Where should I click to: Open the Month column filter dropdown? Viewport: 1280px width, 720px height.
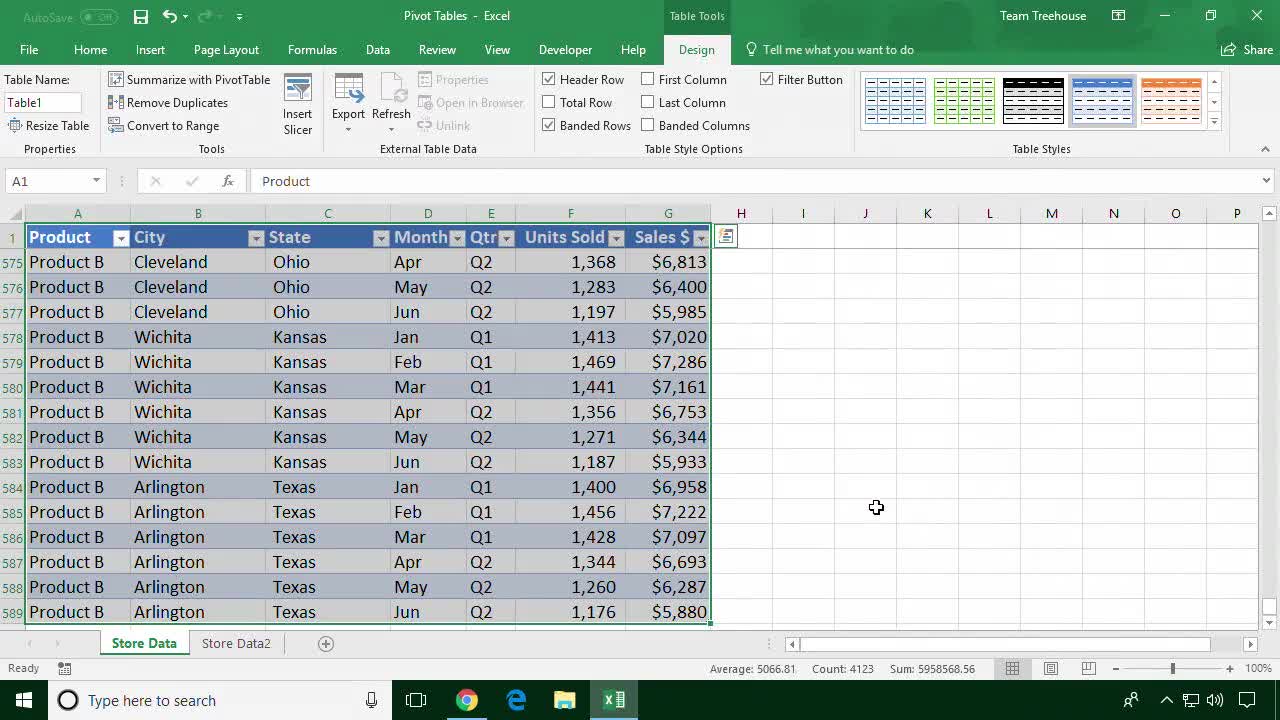[x=457, y=238]
